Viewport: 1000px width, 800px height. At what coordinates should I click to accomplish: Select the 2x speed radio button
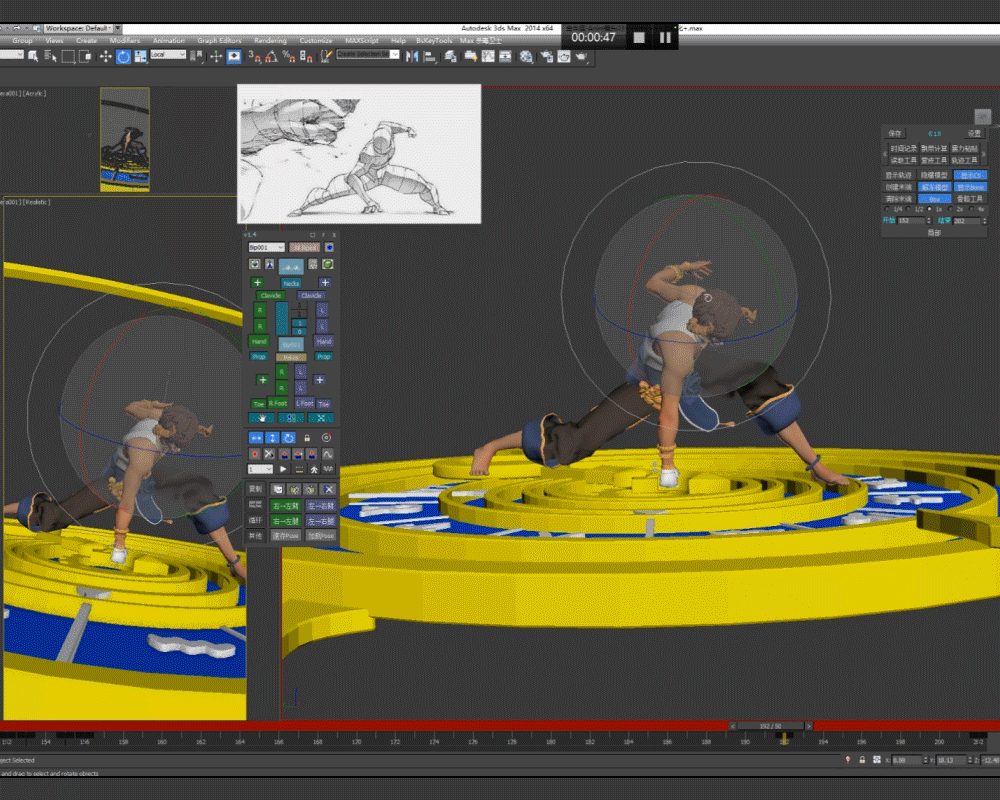(x=950, y=209)
